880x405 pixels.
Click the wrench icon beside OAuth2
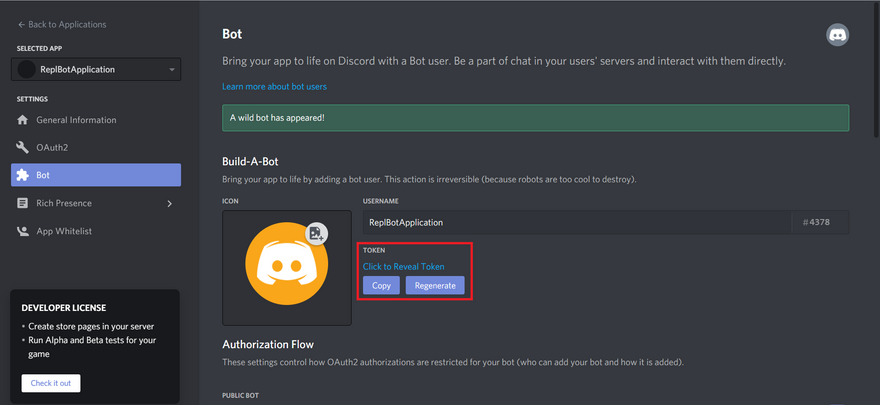(x=23, y=148)
